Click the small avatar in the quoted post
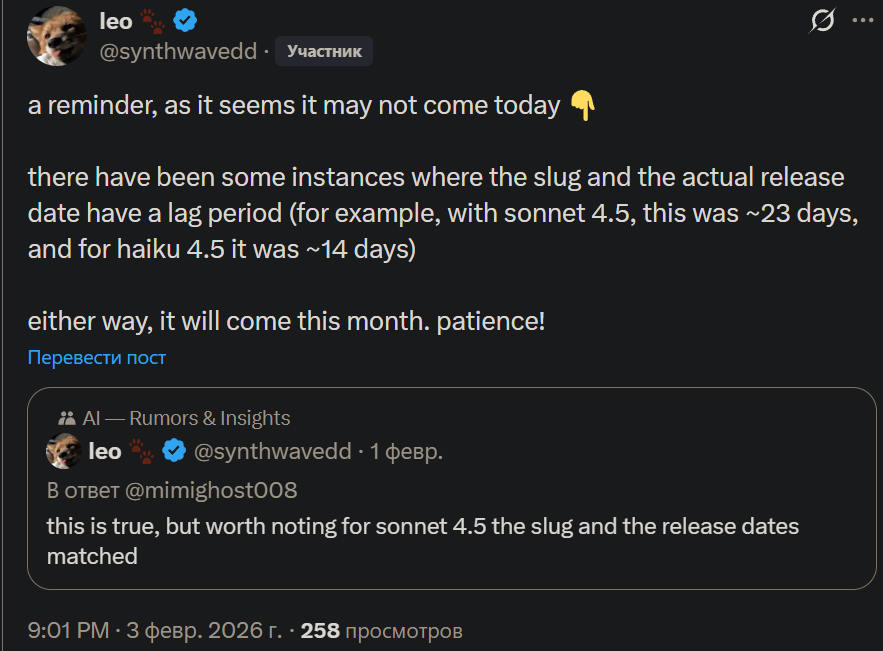 click(64, 451)
